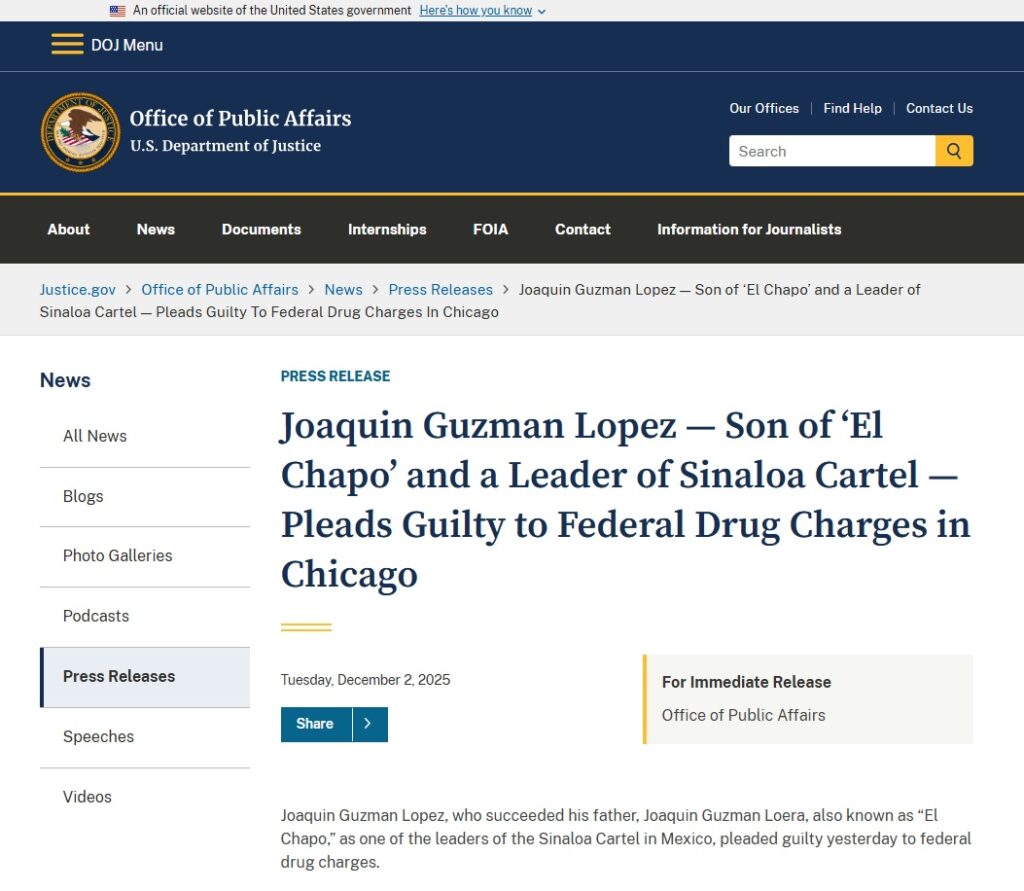The image size is (1024, 891).
Task: Expand "Here's how you know" disclosure
Action: (482, 10)
